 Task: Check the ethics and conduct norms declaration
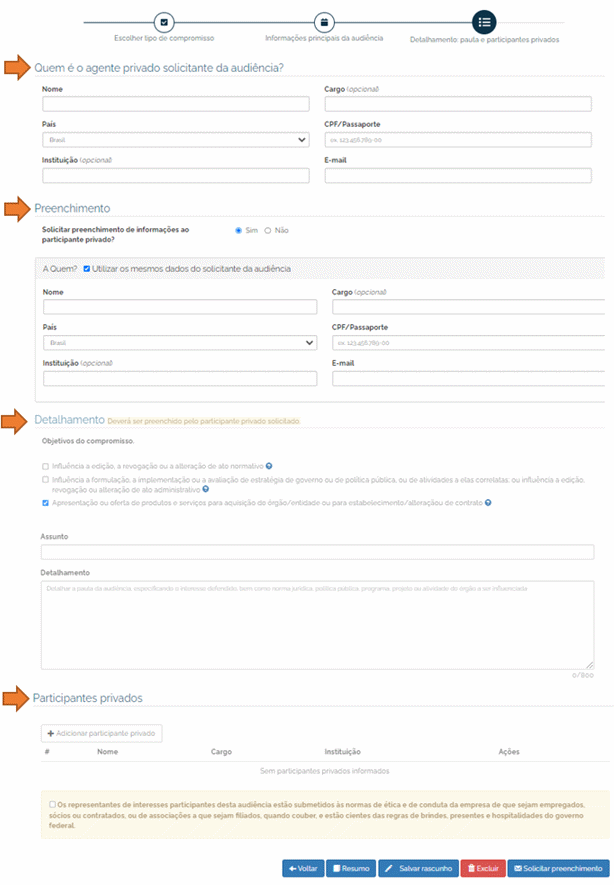tap(52, 803)
